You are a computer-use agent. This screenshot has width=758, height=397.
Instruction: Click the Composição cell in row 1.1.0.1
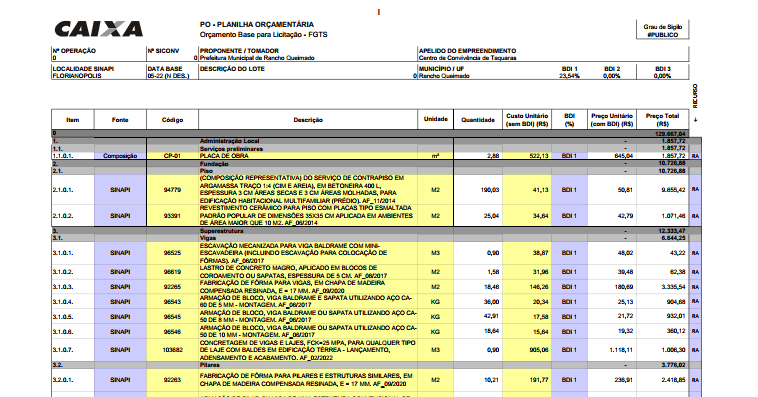click(x=120, y=156)
